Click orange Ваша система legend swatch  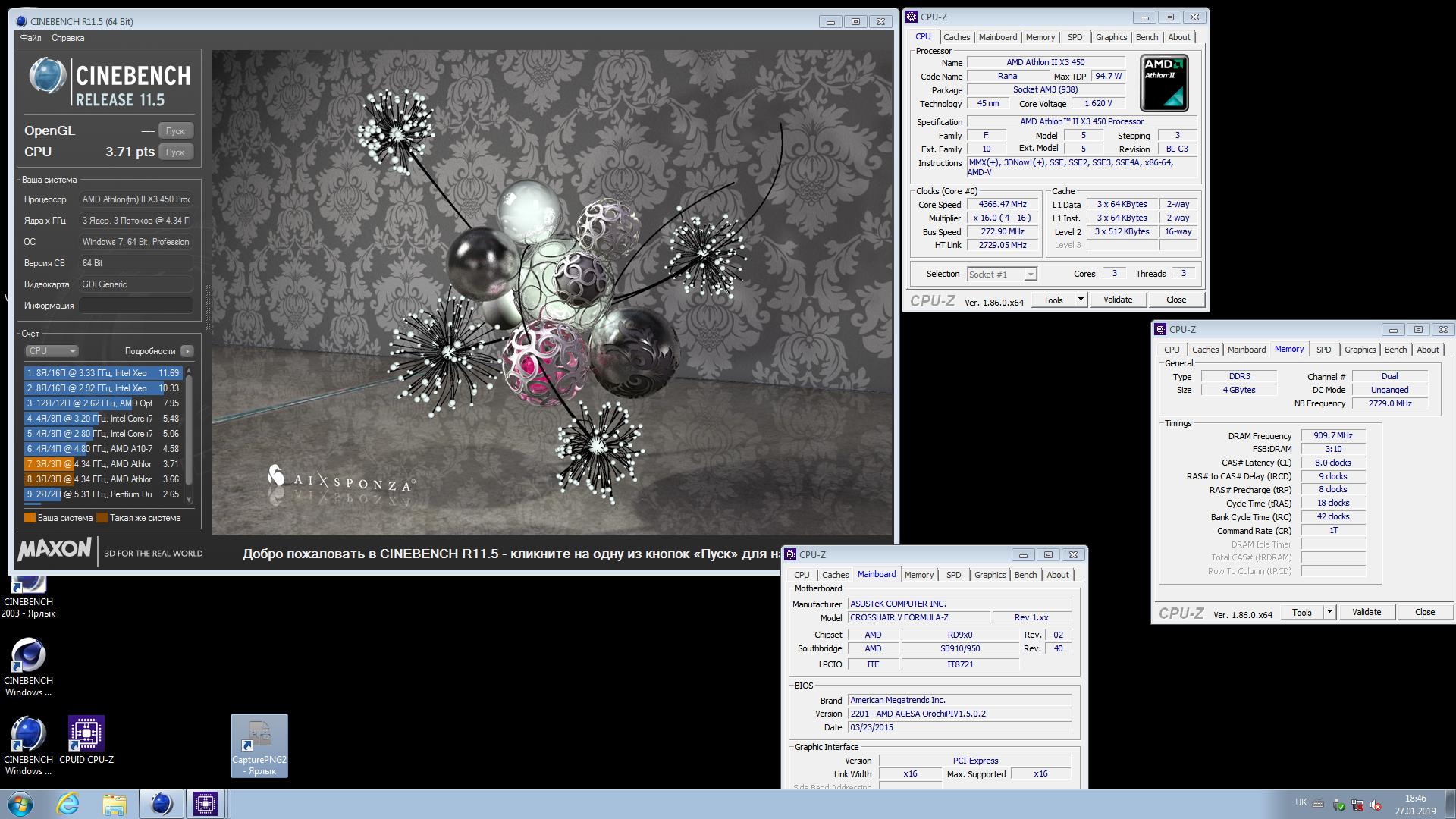point(30,518)
